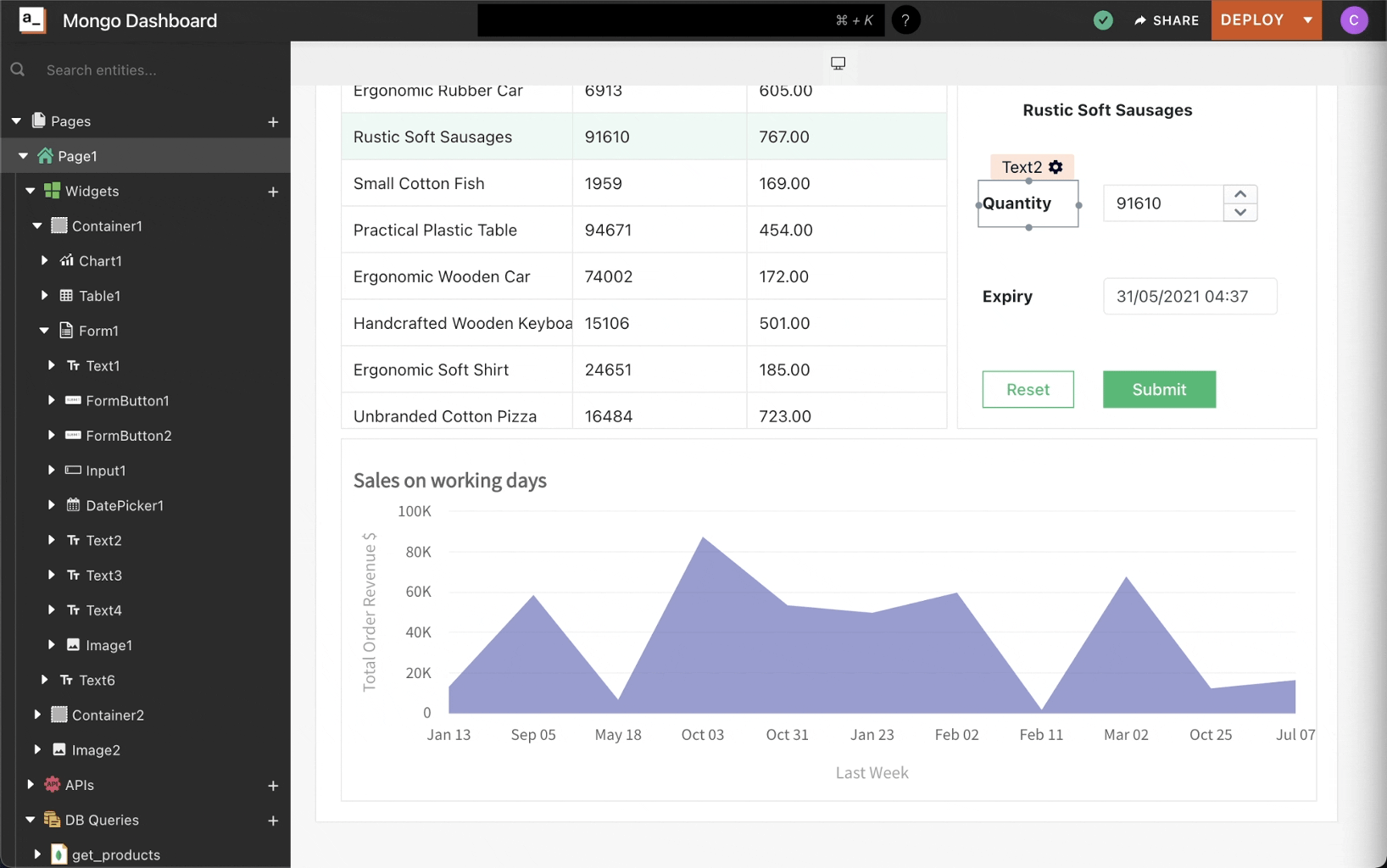Click the Image1 picture icon
The image size is (1387, 868).
(73, 644)
